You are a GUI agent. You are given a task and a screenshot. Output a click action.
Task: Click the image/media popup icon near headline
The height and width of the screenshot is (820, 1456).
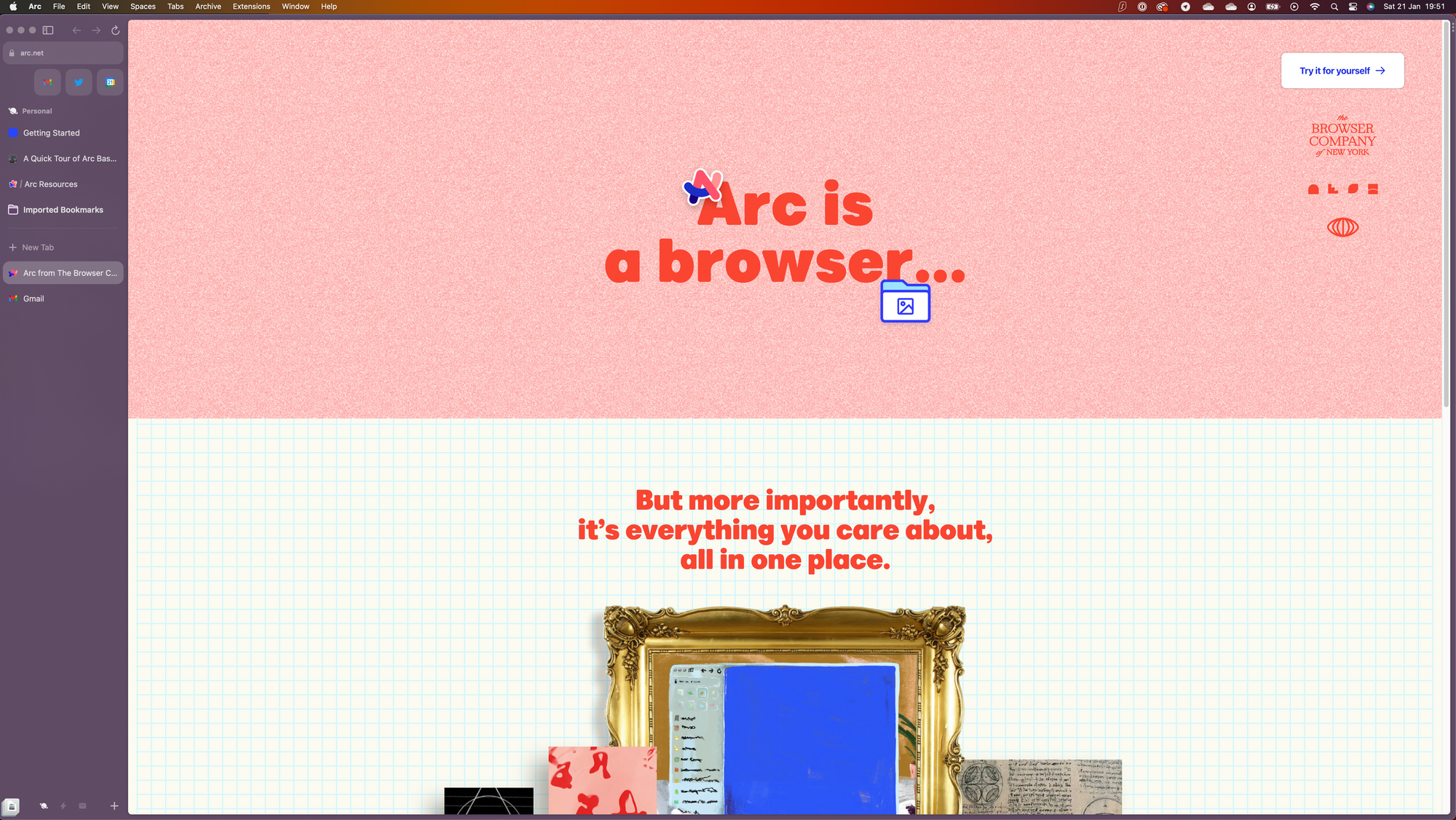[905, 302]
